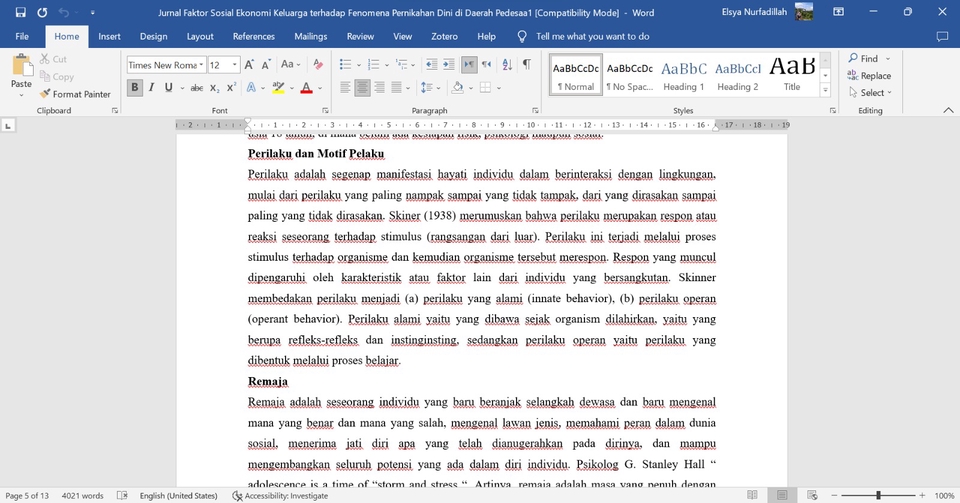Screen dimensions: 960x503
Task: Click the text highlight color button
Action: pos(278,88)
